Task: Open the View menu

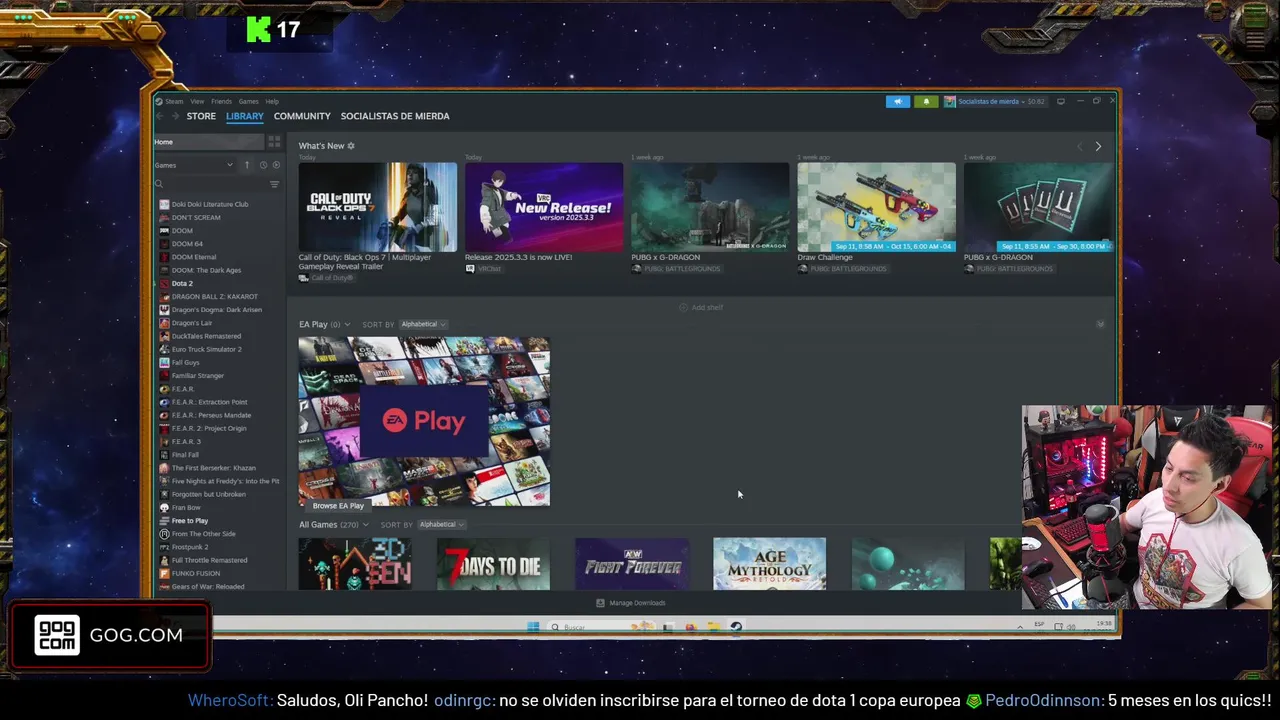Action: click(197, 101)
